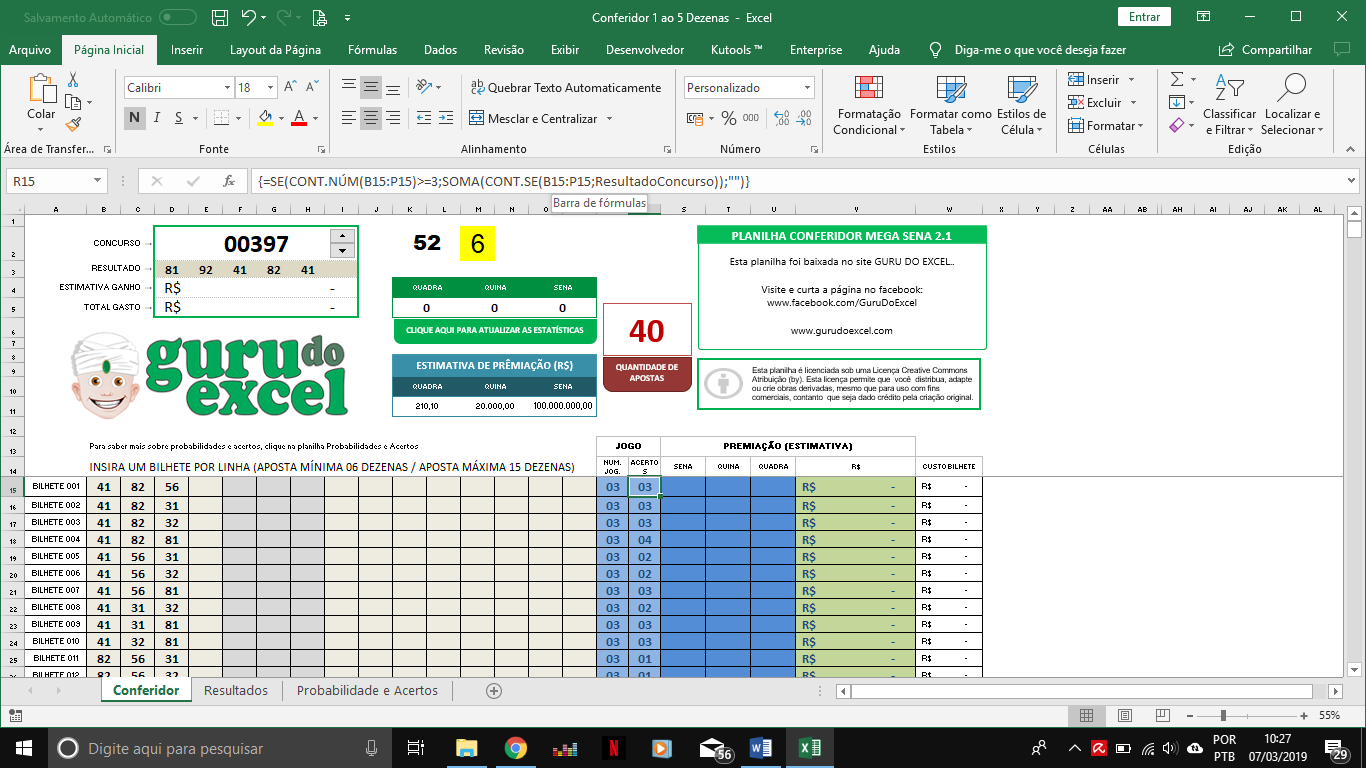The width and height of the screenshot is (1366, 768).
Task: Expand the Name Box R15 dropdown
Action: pos(97,181)
